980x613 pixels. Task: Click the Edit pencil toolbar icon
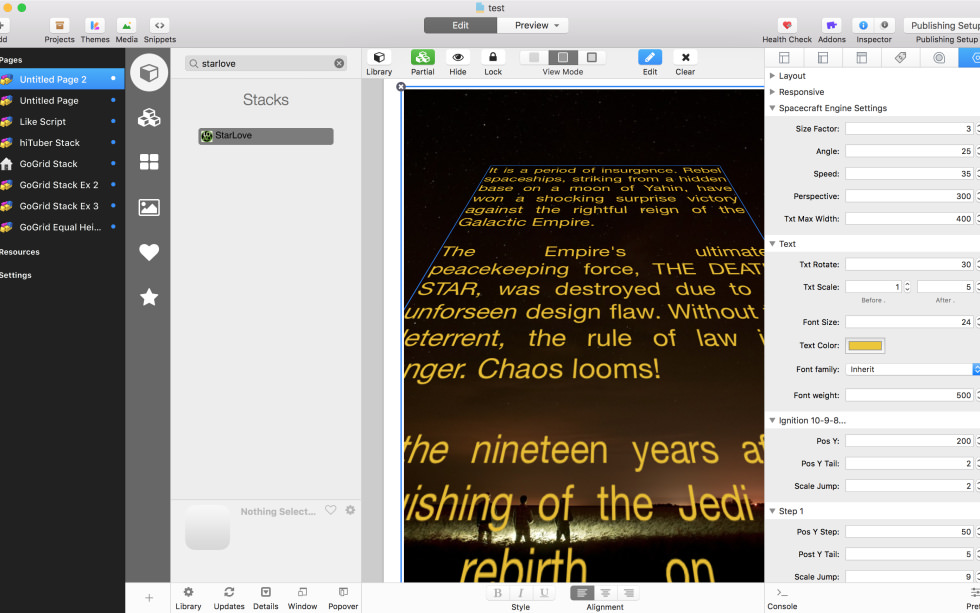point(650,57)
